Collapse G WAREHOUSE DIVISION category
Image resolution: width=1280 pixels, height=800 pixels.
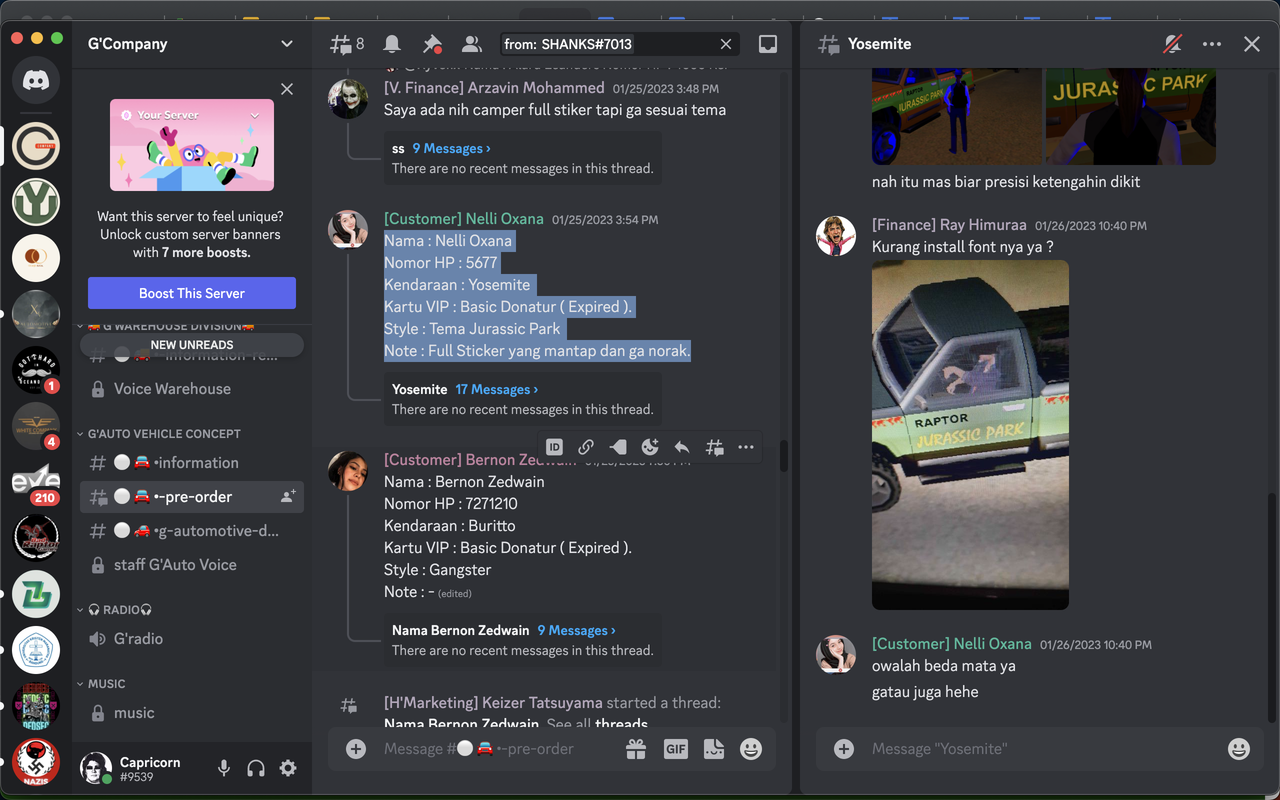tap(165, 326)
